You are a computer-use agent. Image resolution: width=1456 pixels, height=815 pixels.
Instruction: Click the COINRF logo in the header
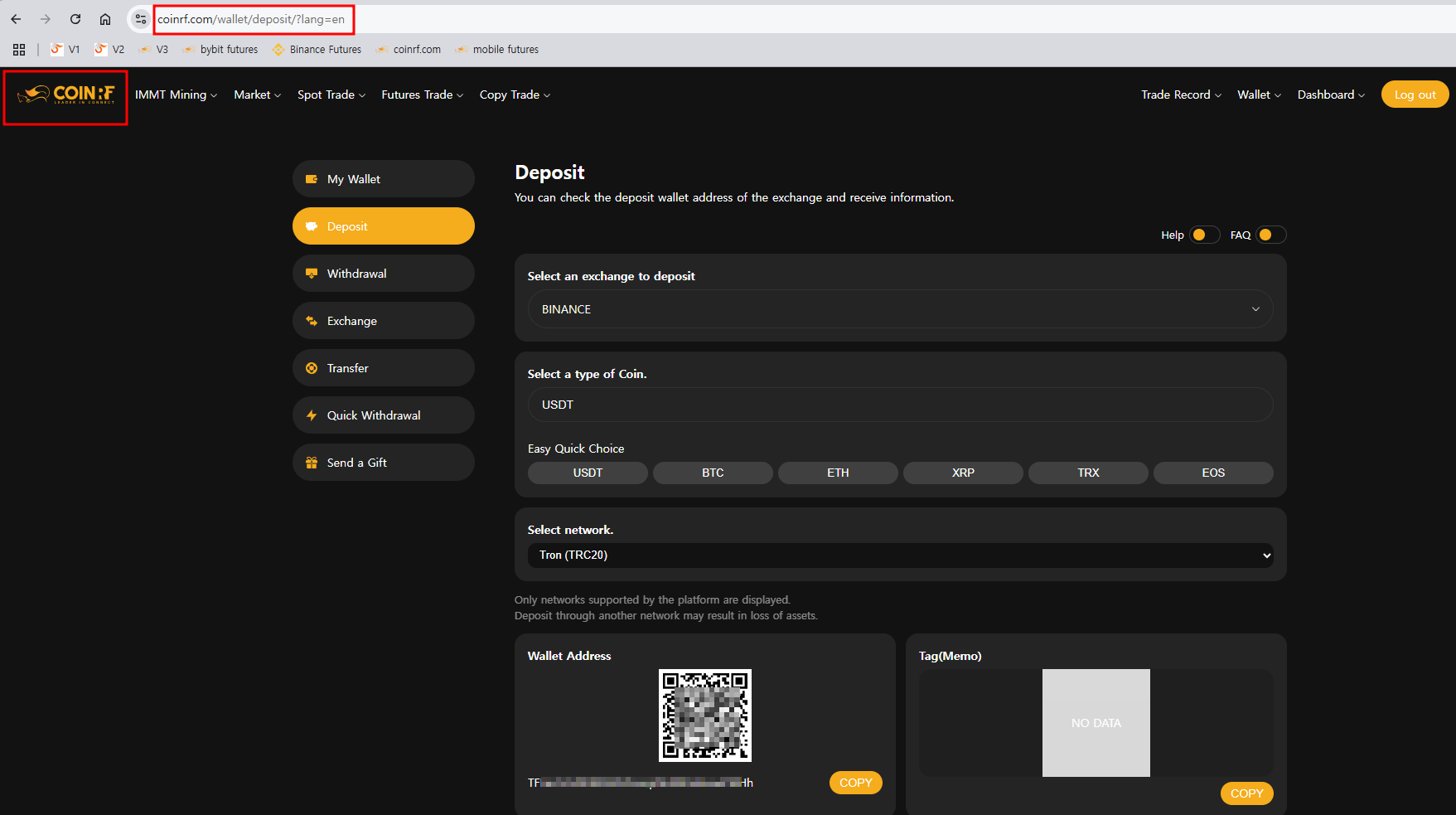[x=65, y=95]
